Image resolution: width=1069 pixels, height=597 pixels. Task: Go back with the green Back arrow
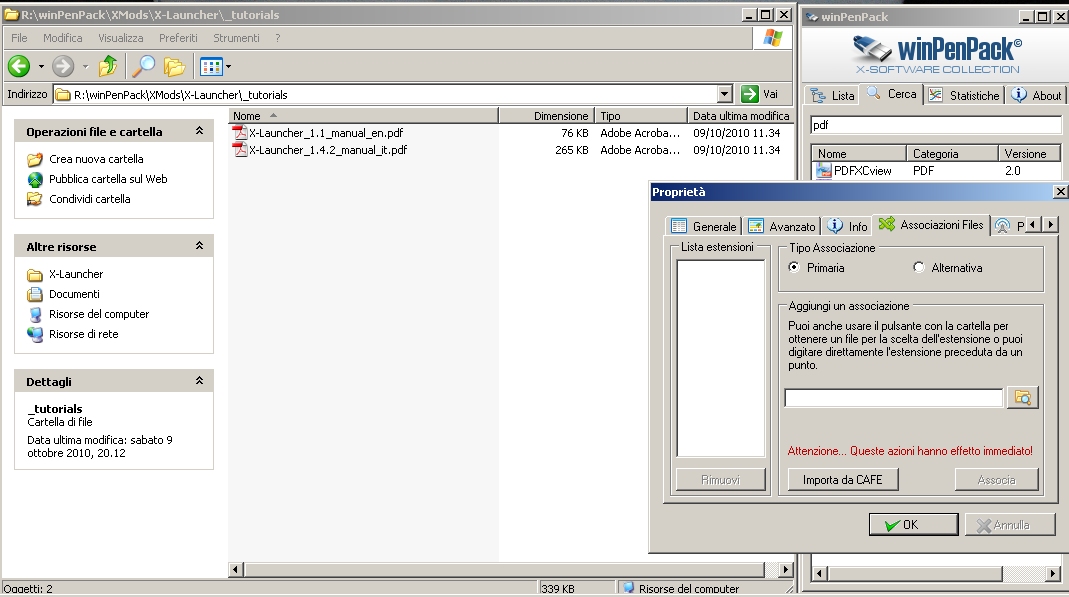click(x=19, y=66)
